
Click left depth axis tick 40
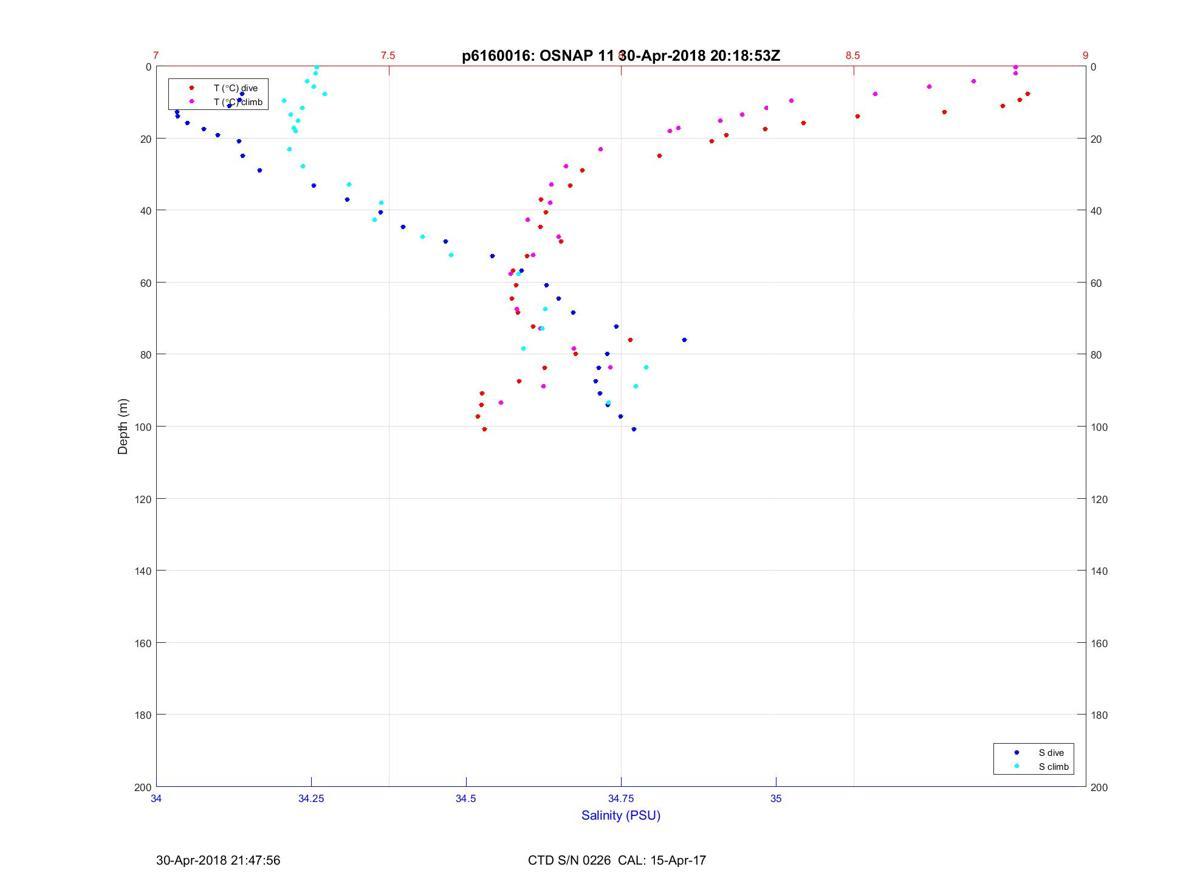click(x=145, y=211)
